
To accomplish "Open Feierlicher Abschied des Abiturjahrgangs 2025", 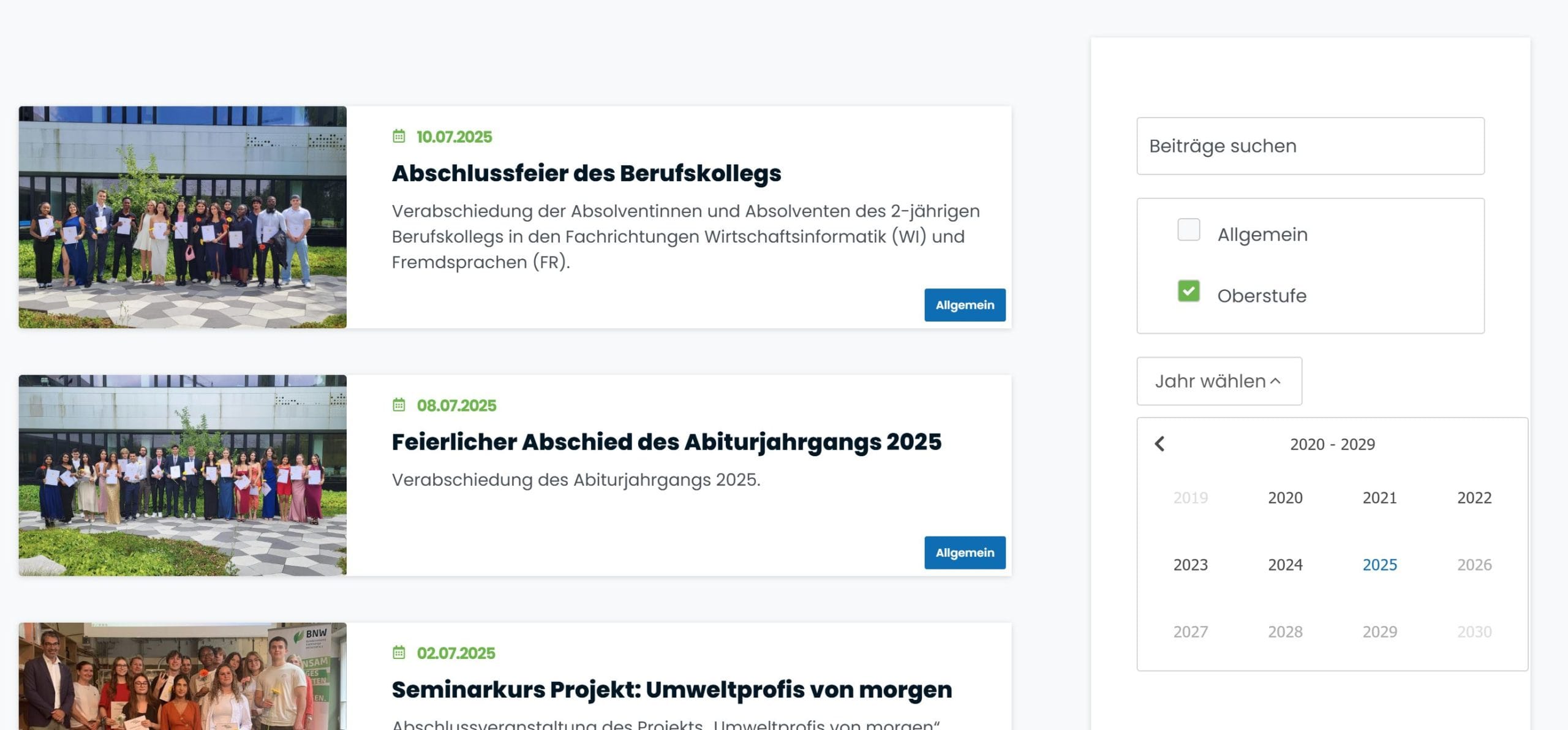I will pyautogui.click(x=666, y=442).
